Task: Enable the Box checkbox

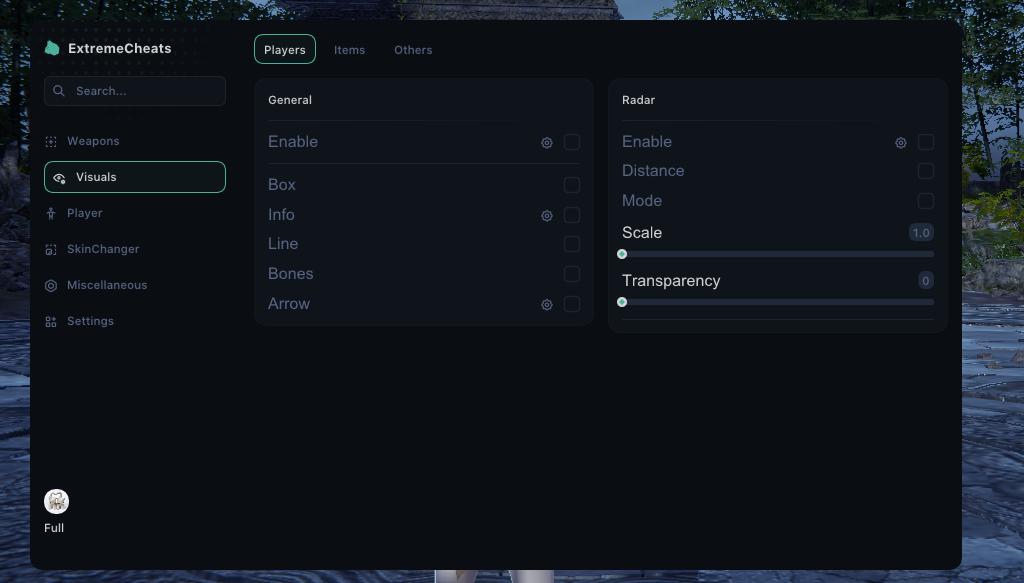Action: 571,185
